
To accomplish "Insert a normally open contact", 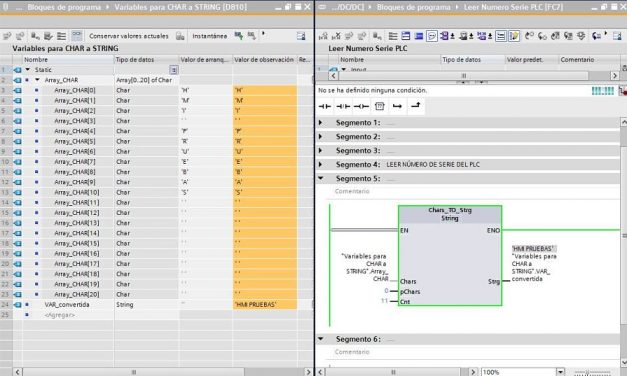I will pos(325,106).
